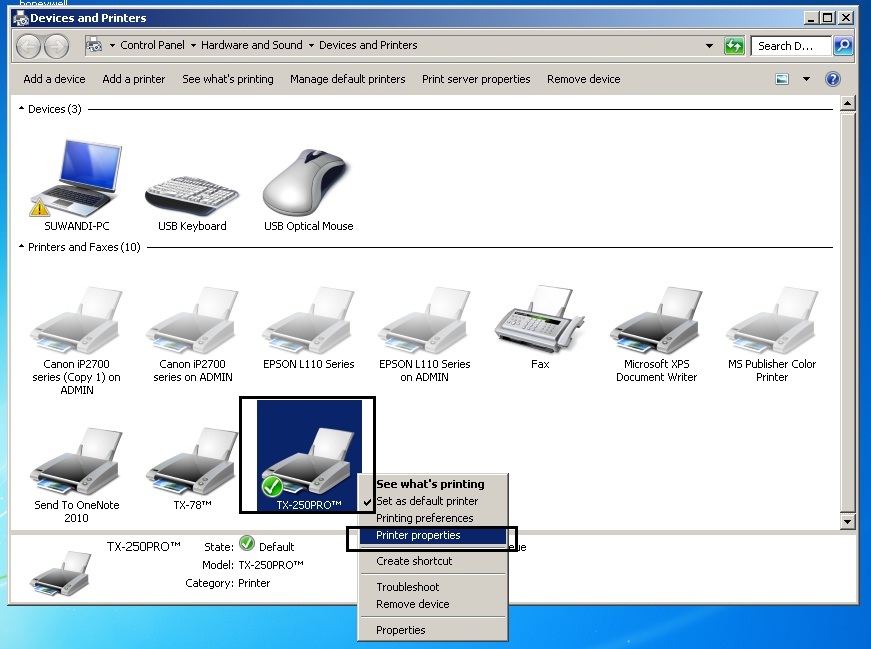The image size is (871, 649).
Task: Click the vertical scrollbar down arrow
Action: click(x=848, y=521)
